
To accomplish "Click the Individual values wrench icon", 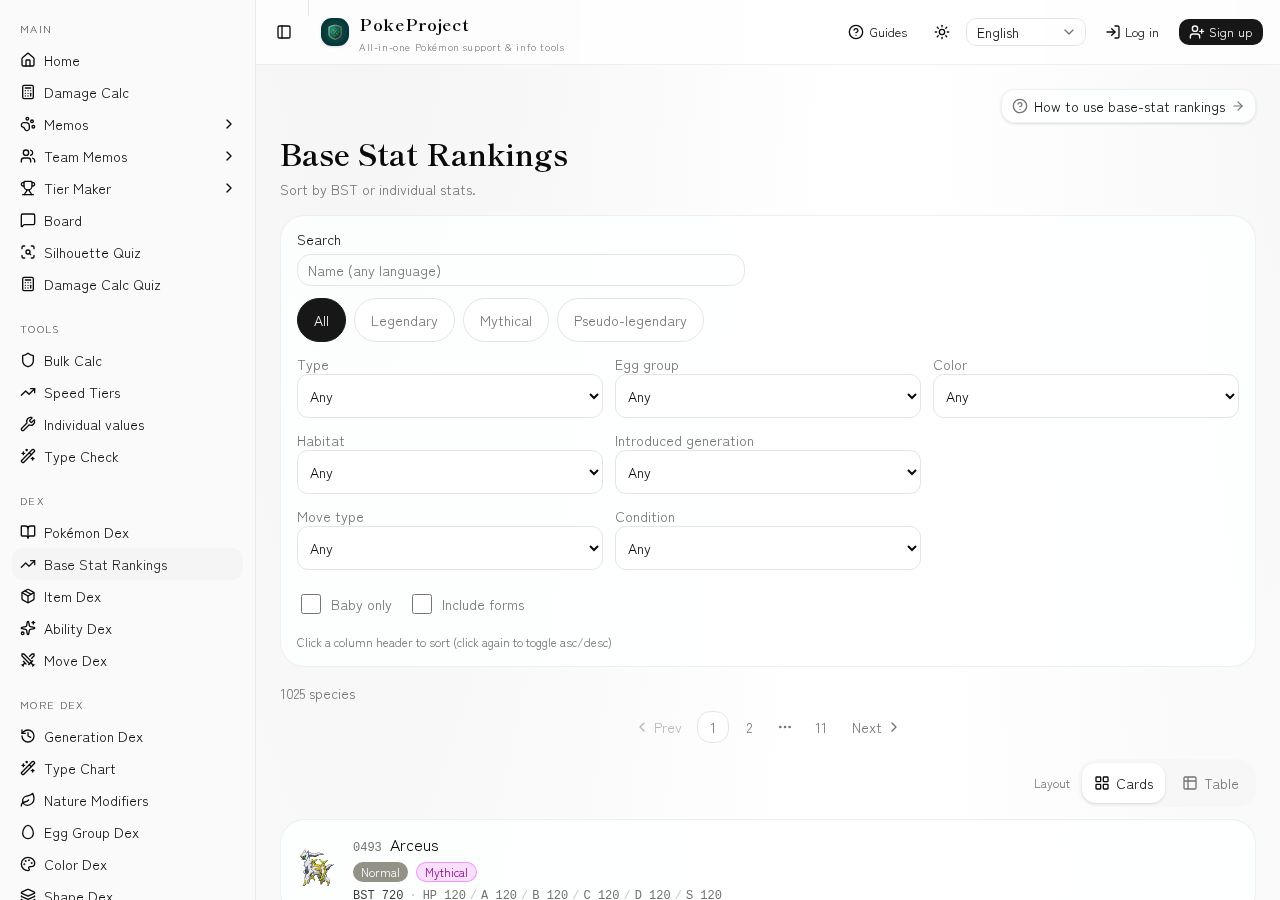I will point(28,424).
